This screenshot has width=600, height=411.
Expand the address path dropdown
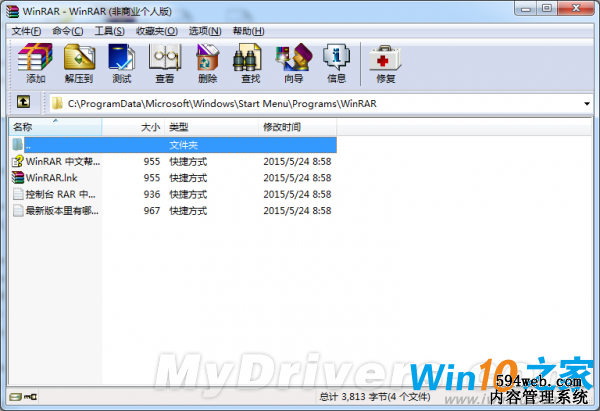click(x=587, y=104)
